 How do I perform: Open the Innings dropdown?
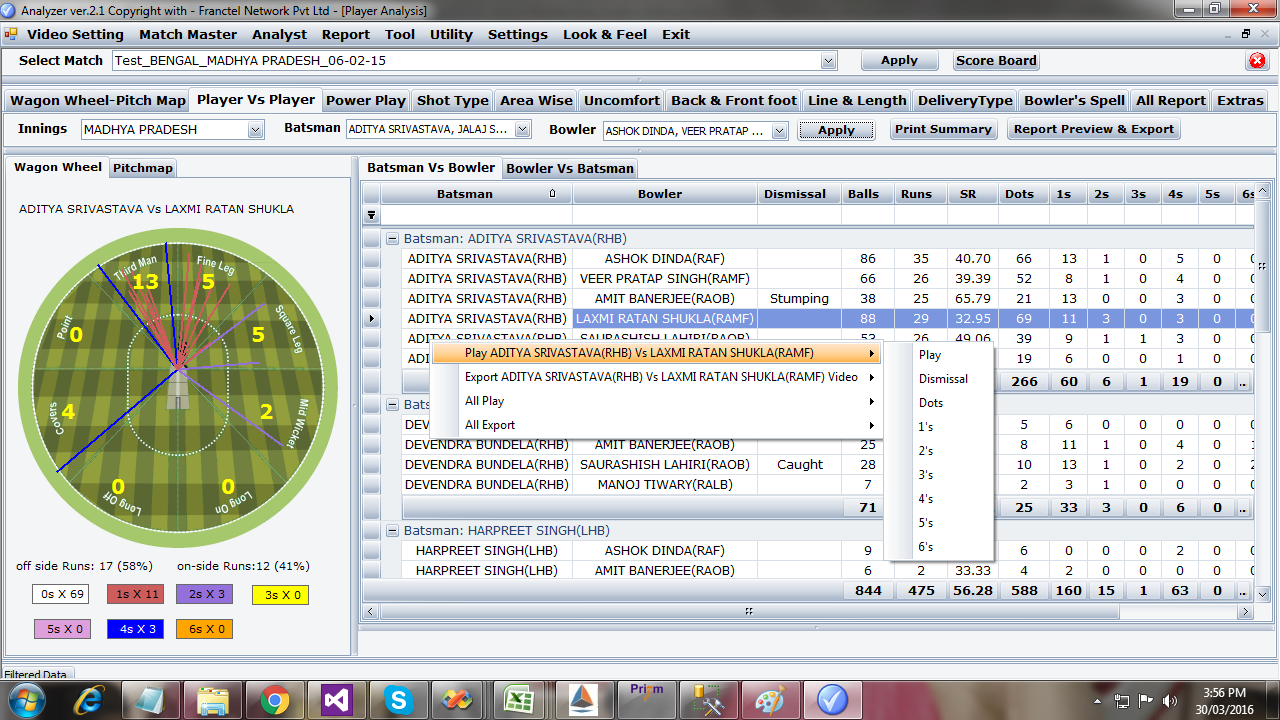click(255, 130)
